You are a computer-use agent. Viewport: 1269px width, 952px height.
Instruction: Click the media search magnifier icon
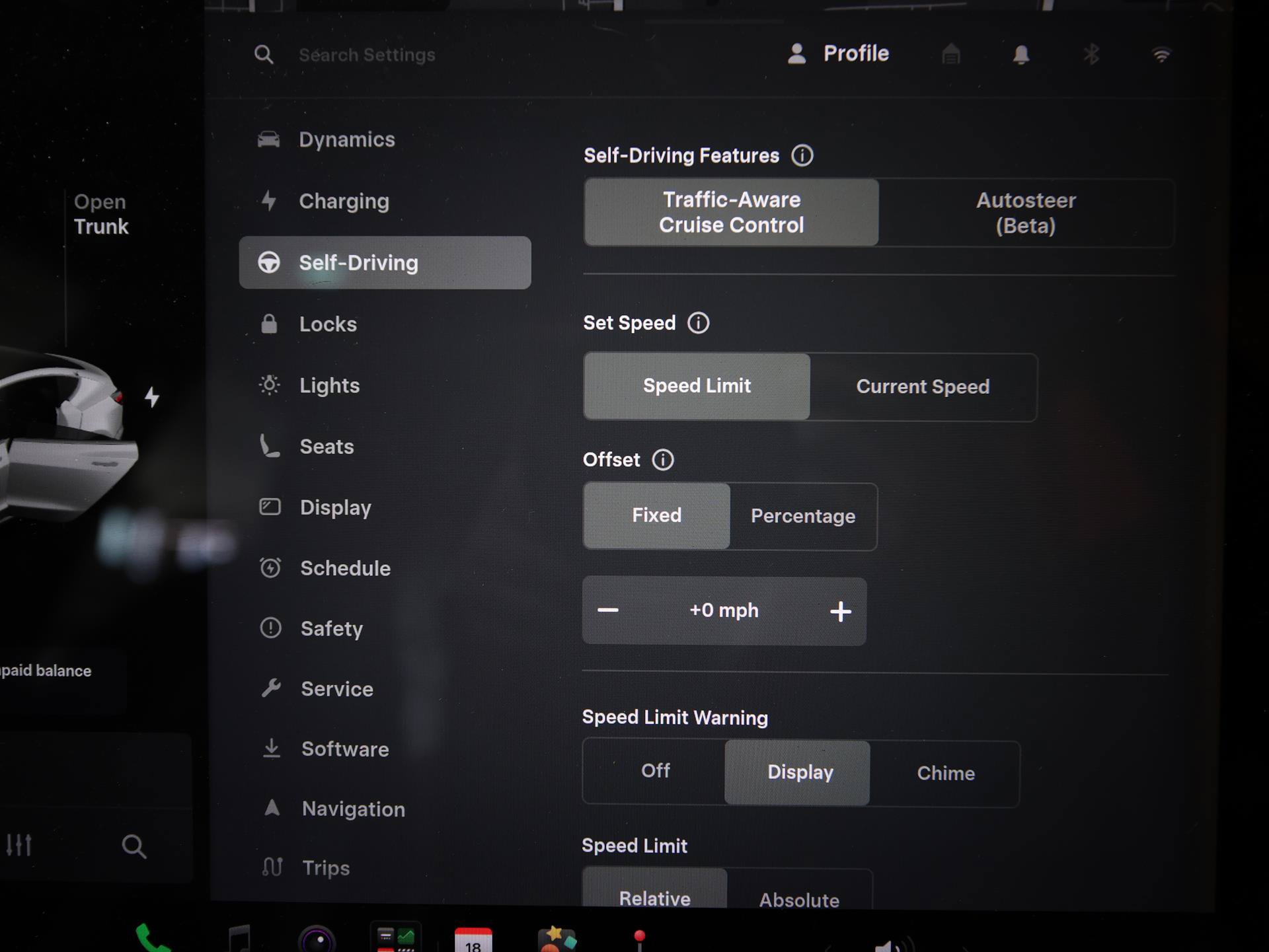(x=134, y=846)
